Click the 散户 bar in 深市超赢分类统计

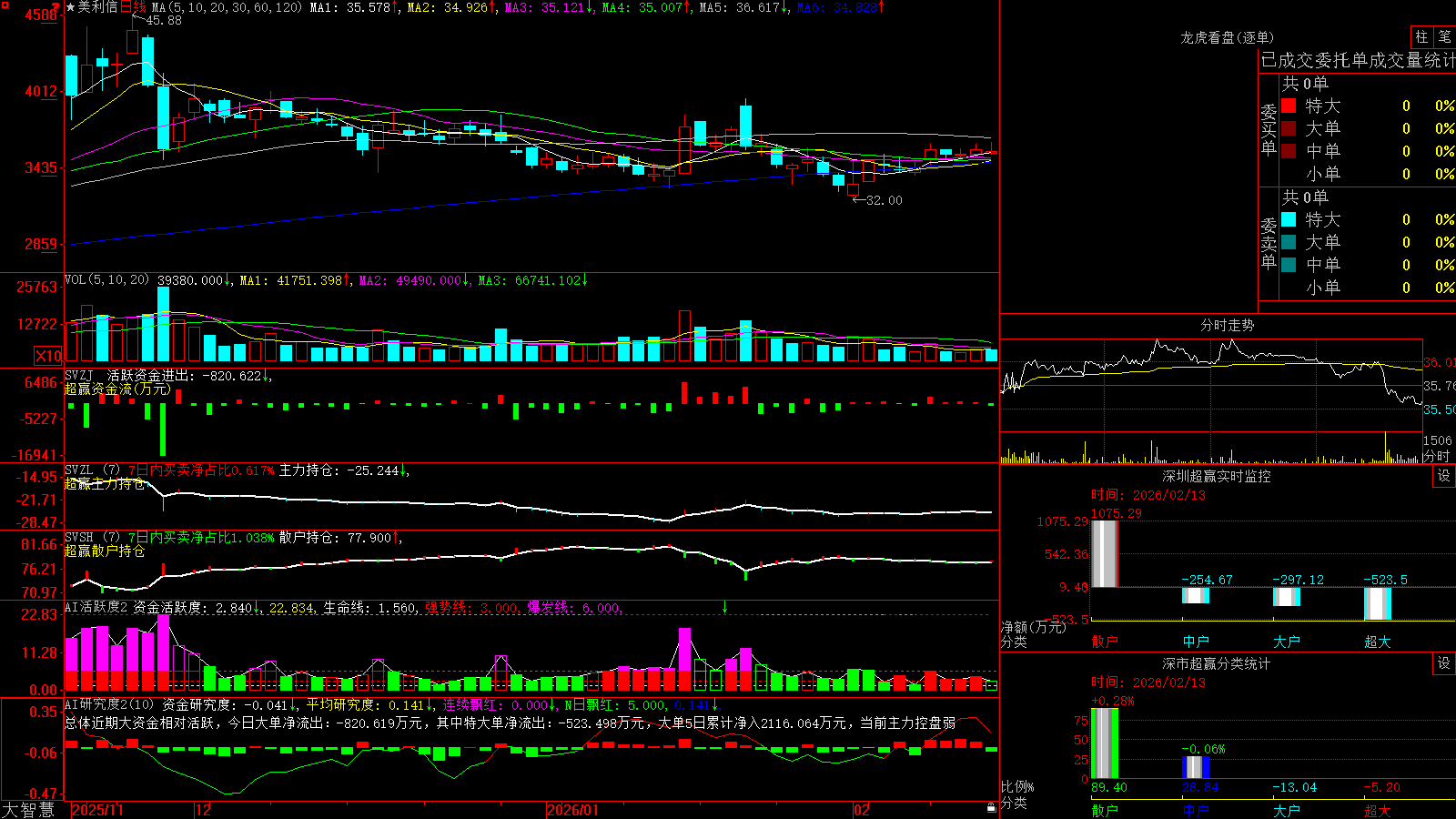point(1104,743)
